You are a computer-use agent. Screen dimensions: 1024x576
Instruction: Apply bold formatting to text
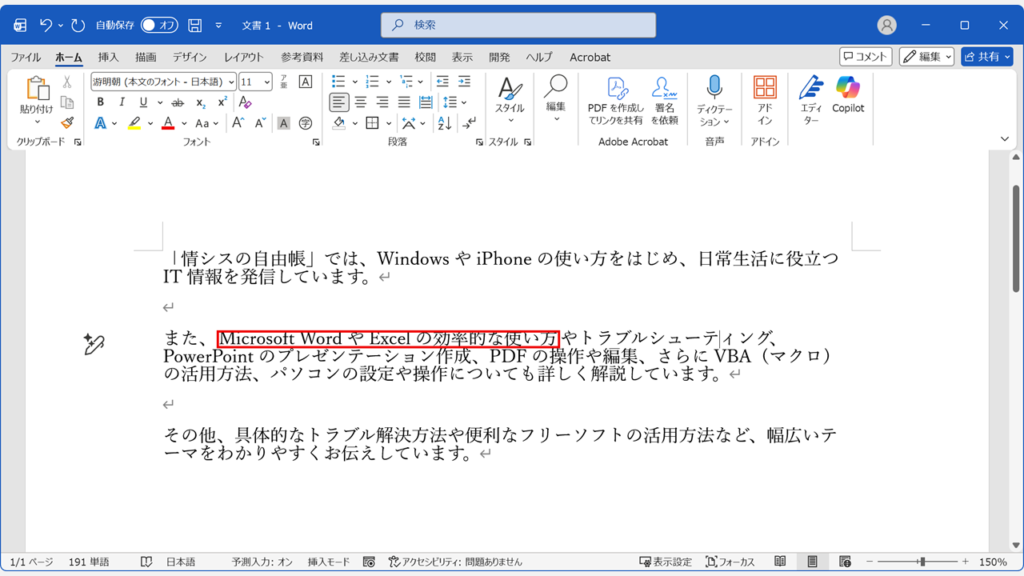(x=100, y=102)
